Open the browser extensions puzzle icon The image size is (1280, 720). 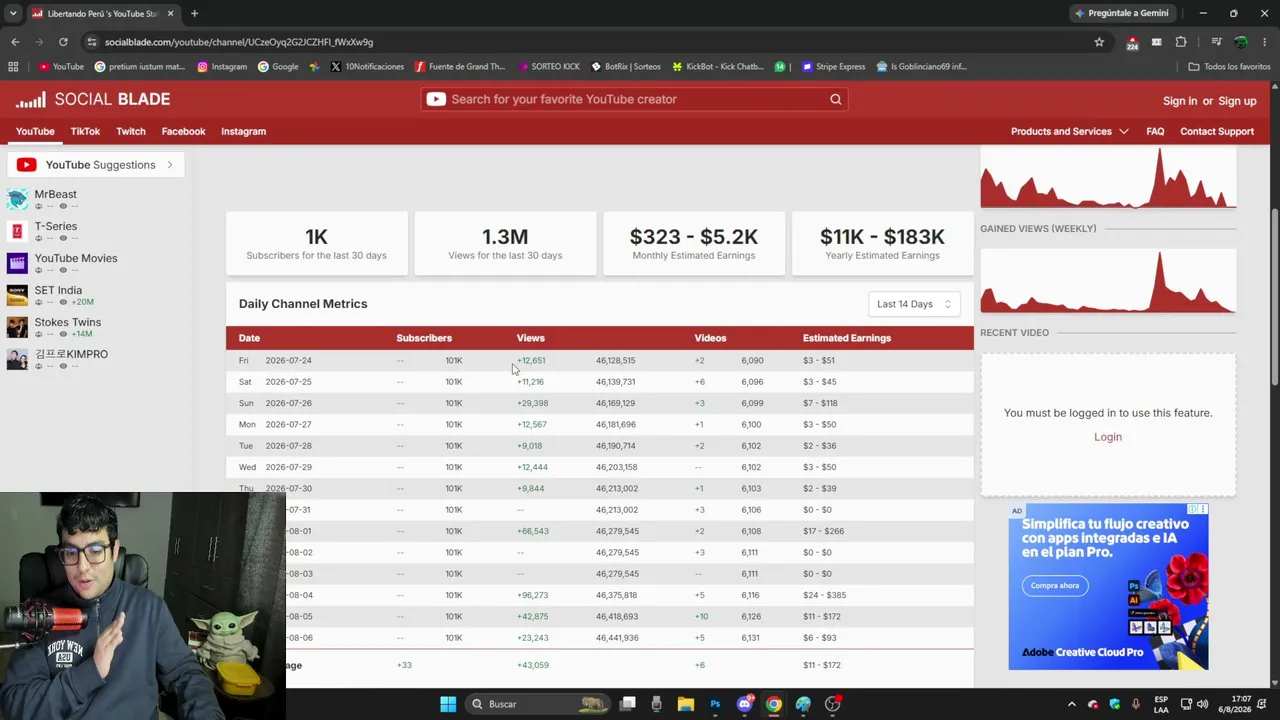1181,42
